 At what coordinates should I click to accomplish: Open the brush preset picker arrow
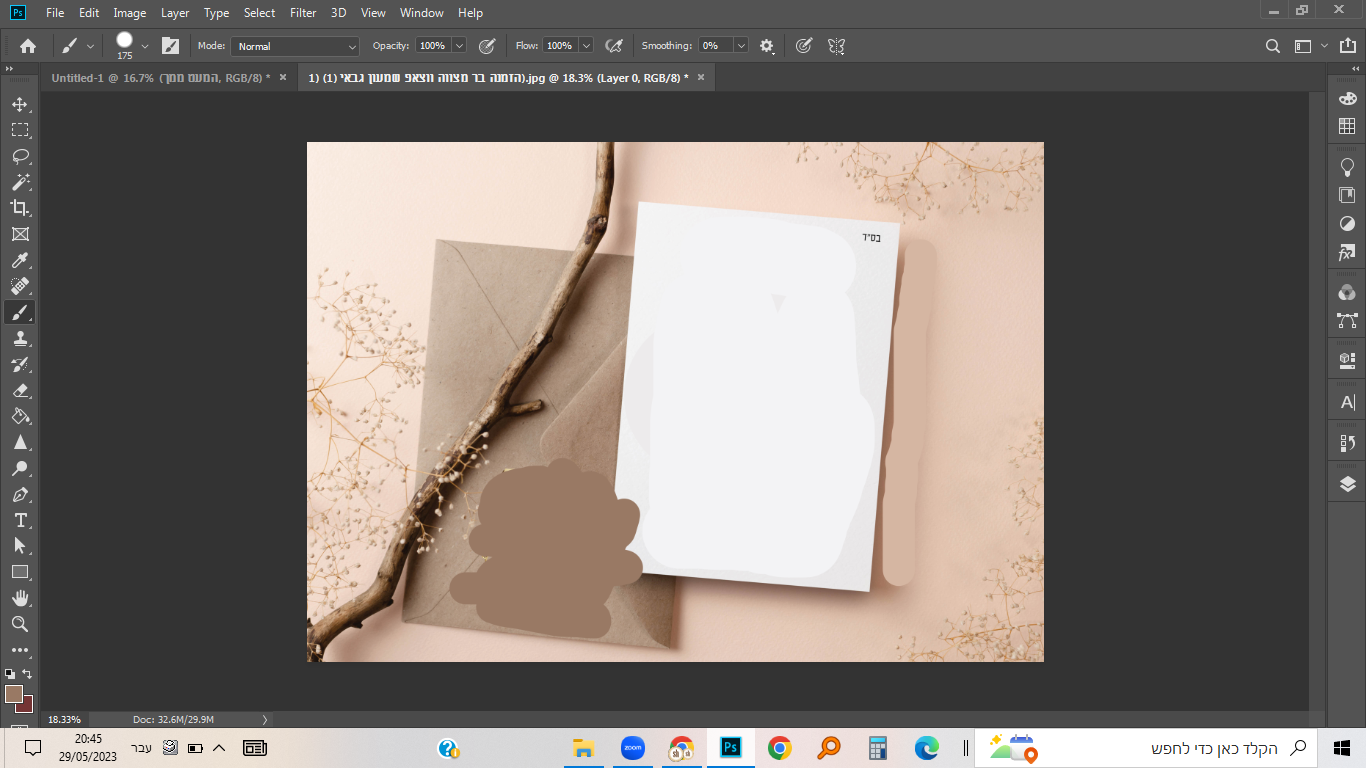click(x=145, y=46)
